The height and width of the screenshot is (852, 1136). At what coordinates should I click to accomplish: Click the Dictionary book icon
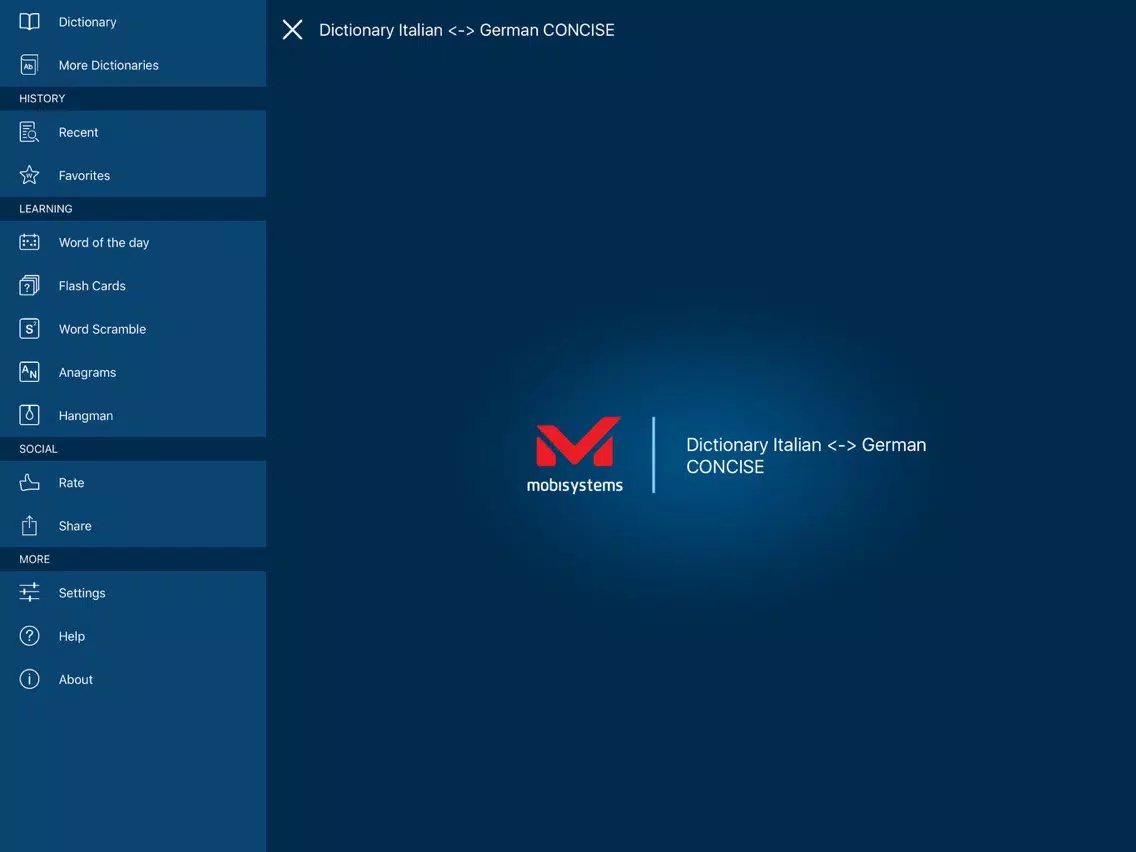coord(29,22)
